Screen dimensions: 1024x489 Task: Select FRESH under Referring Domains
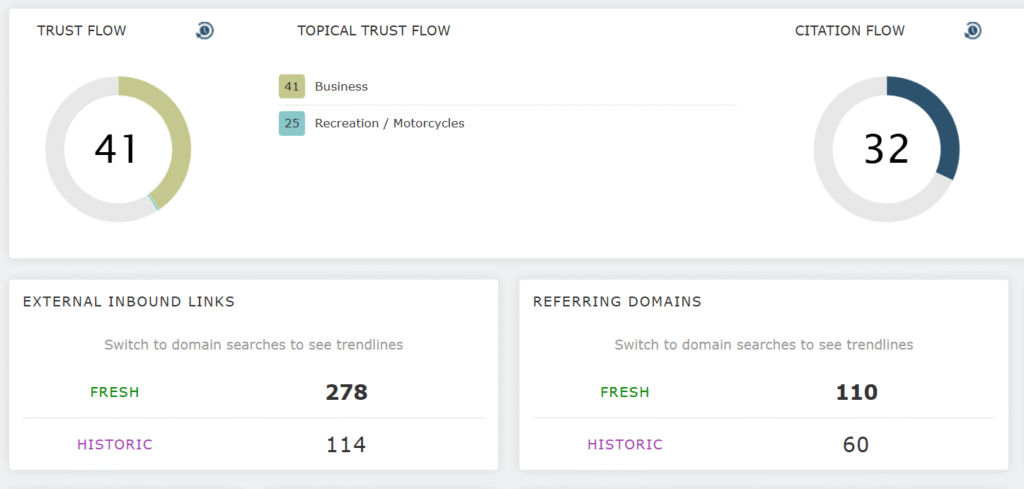625,392
